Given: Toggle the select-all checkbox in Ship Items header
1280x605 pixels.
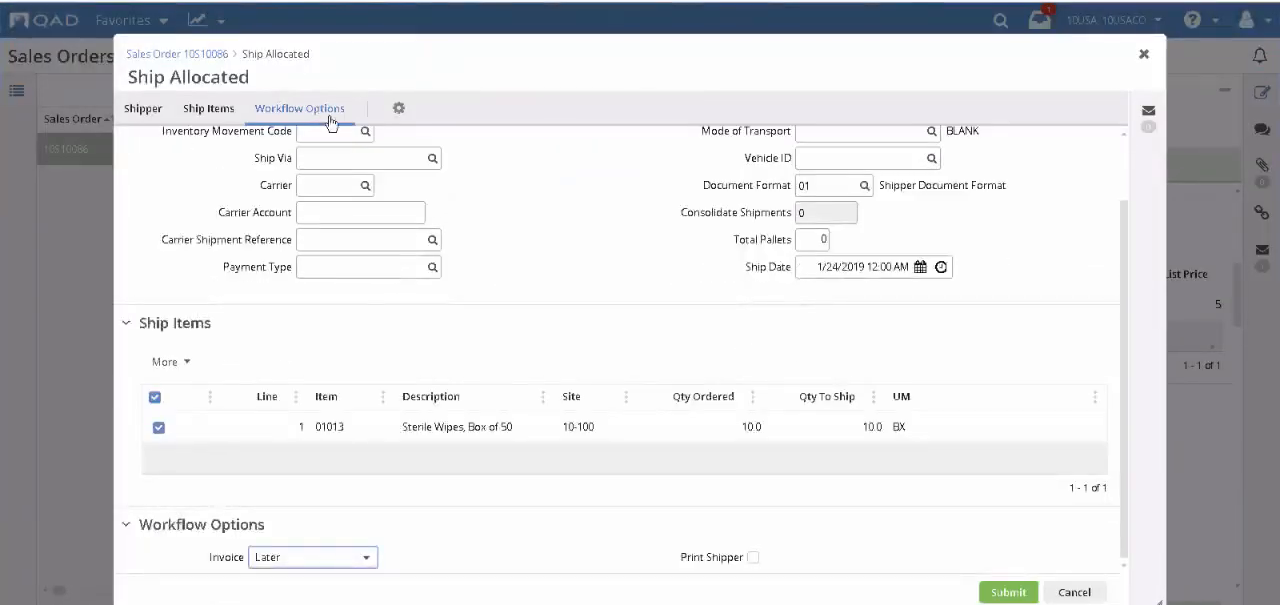Looking at the screenshot, I should click(155, 397).
